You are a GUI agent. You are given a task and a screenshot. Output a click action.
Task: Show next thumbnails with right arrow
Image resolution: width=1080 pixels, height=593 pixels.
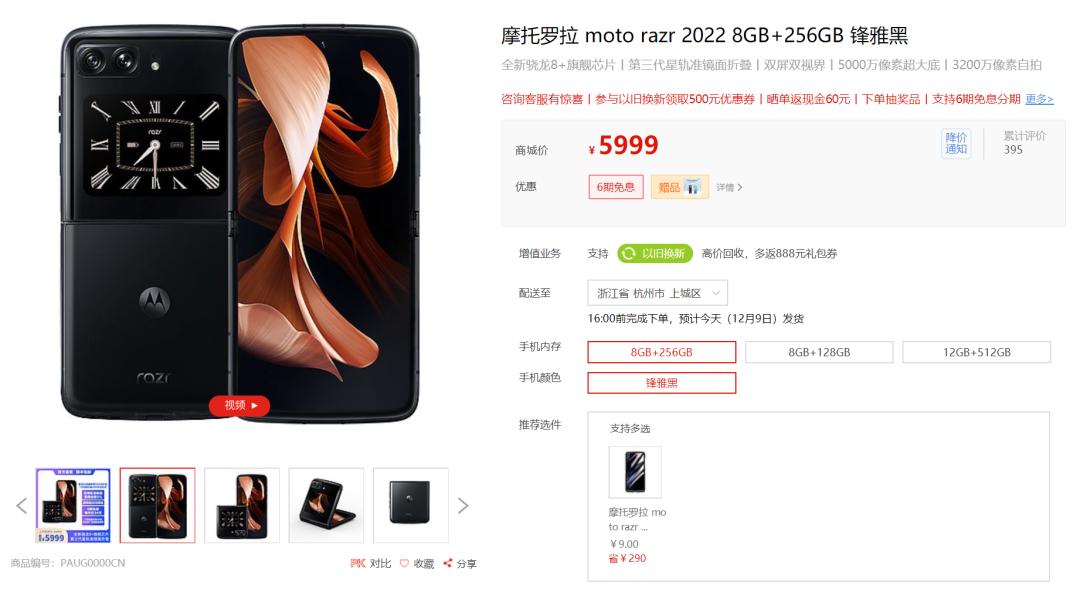(x=463, y=506)
